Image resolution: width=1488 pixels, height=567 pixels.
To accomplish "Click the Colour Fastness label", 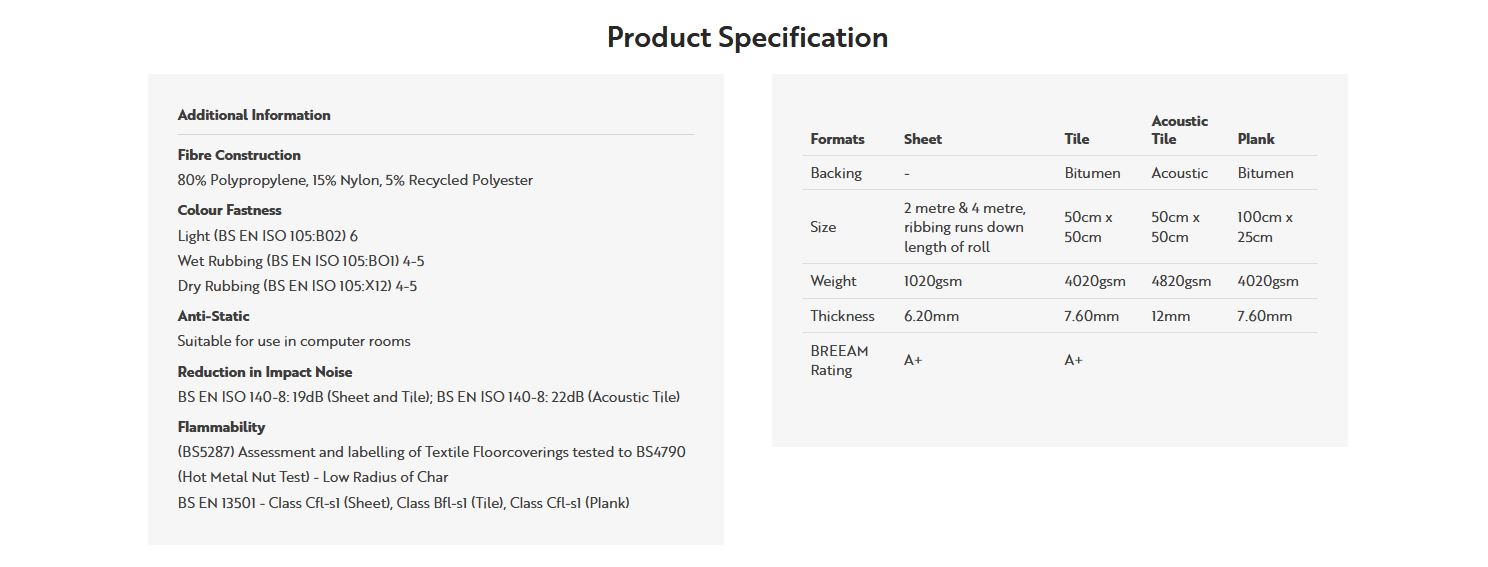I will 230,210.
